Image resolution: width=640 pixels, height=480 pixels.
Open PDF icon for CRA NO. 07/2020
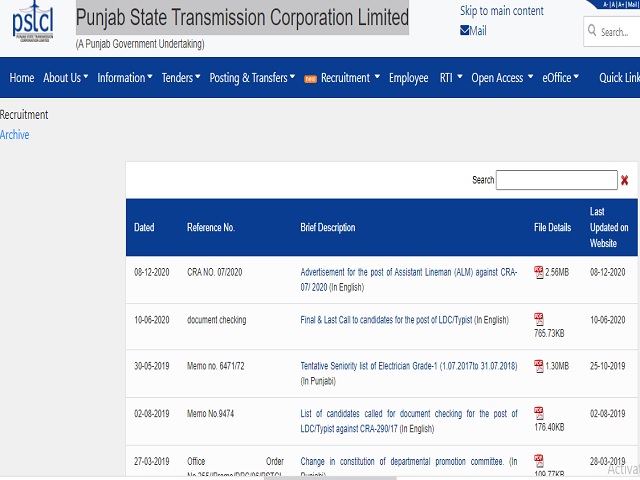(x=538, y=272)
